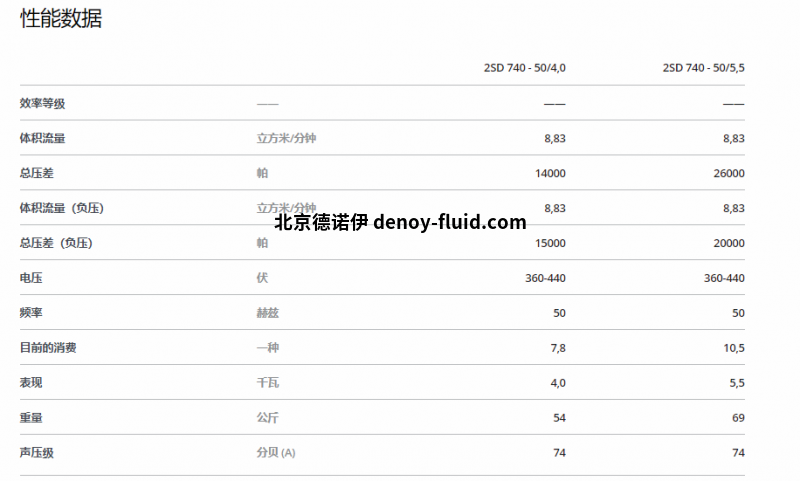
Task: Click the 声压级 row label
Action: 36,453
